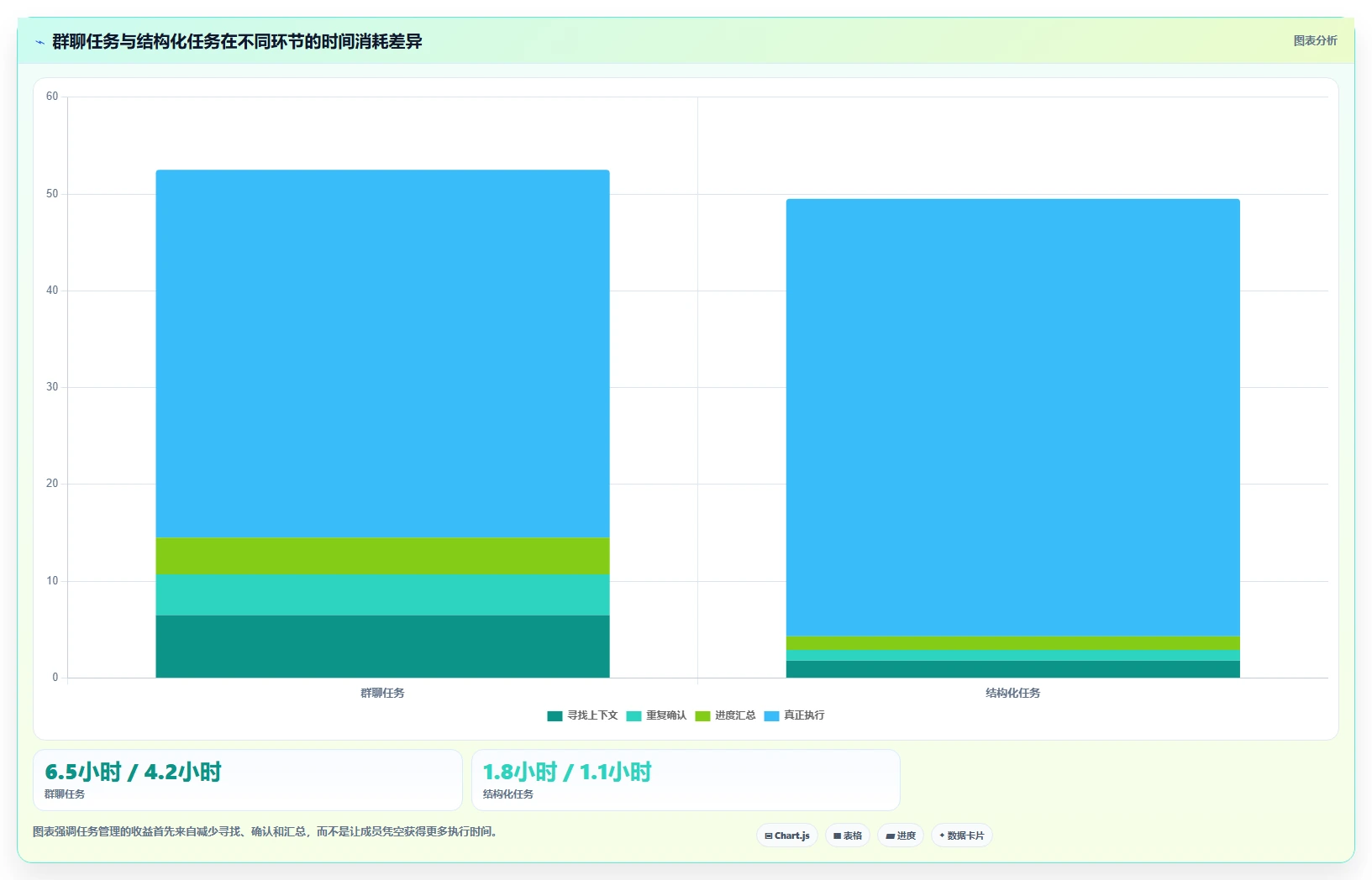Click the 结构化任务 caption in the stat card
Viewport: 1372px width, 880px height.
click(508, 794)
